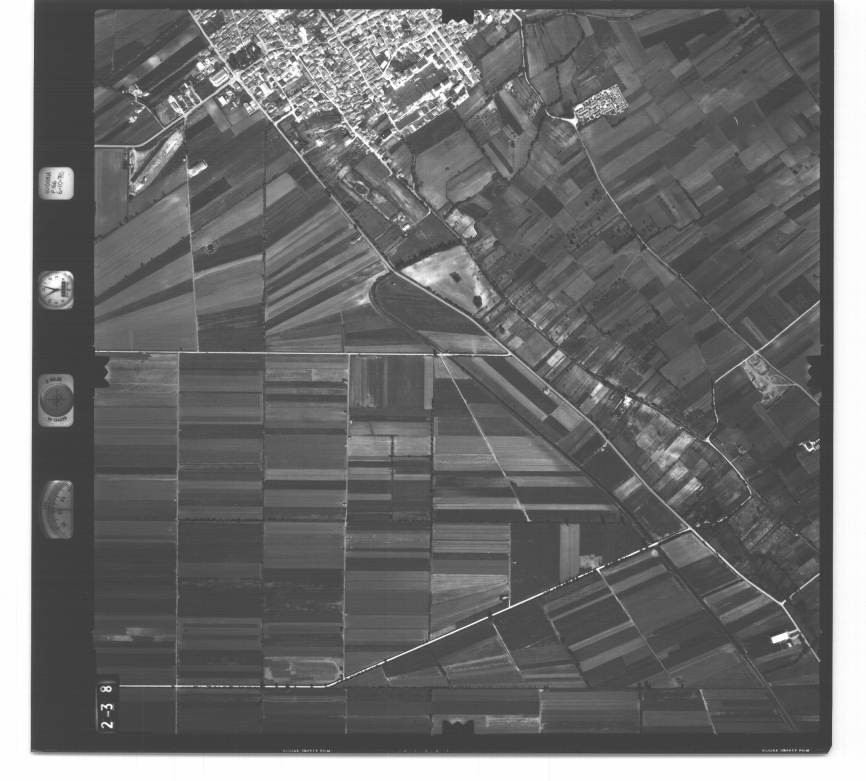The image size is (866, 781).
Task: Select the altimeter gauge in left margin
Action: (x=57, y=509)
